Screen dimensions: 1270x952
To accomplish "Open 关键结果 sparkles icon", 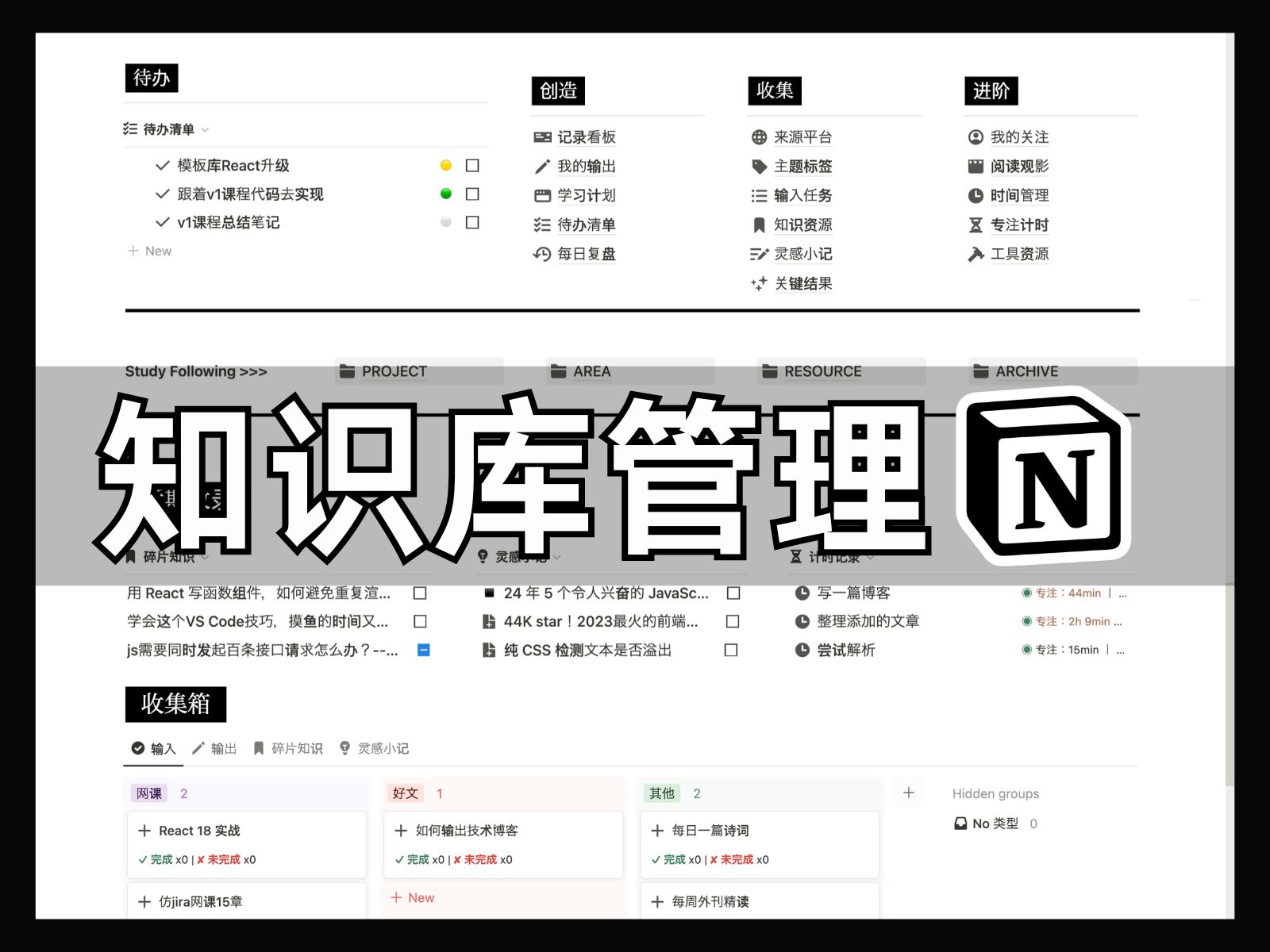I will [x=759, y=284].
